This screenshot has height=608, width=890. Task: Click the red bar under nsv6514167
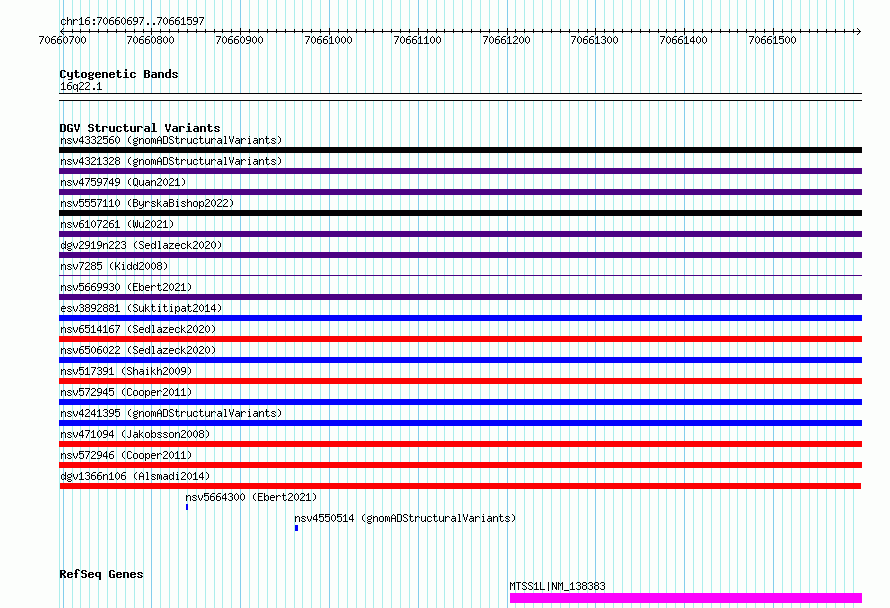pyautogui.click(x=460, y=339)
